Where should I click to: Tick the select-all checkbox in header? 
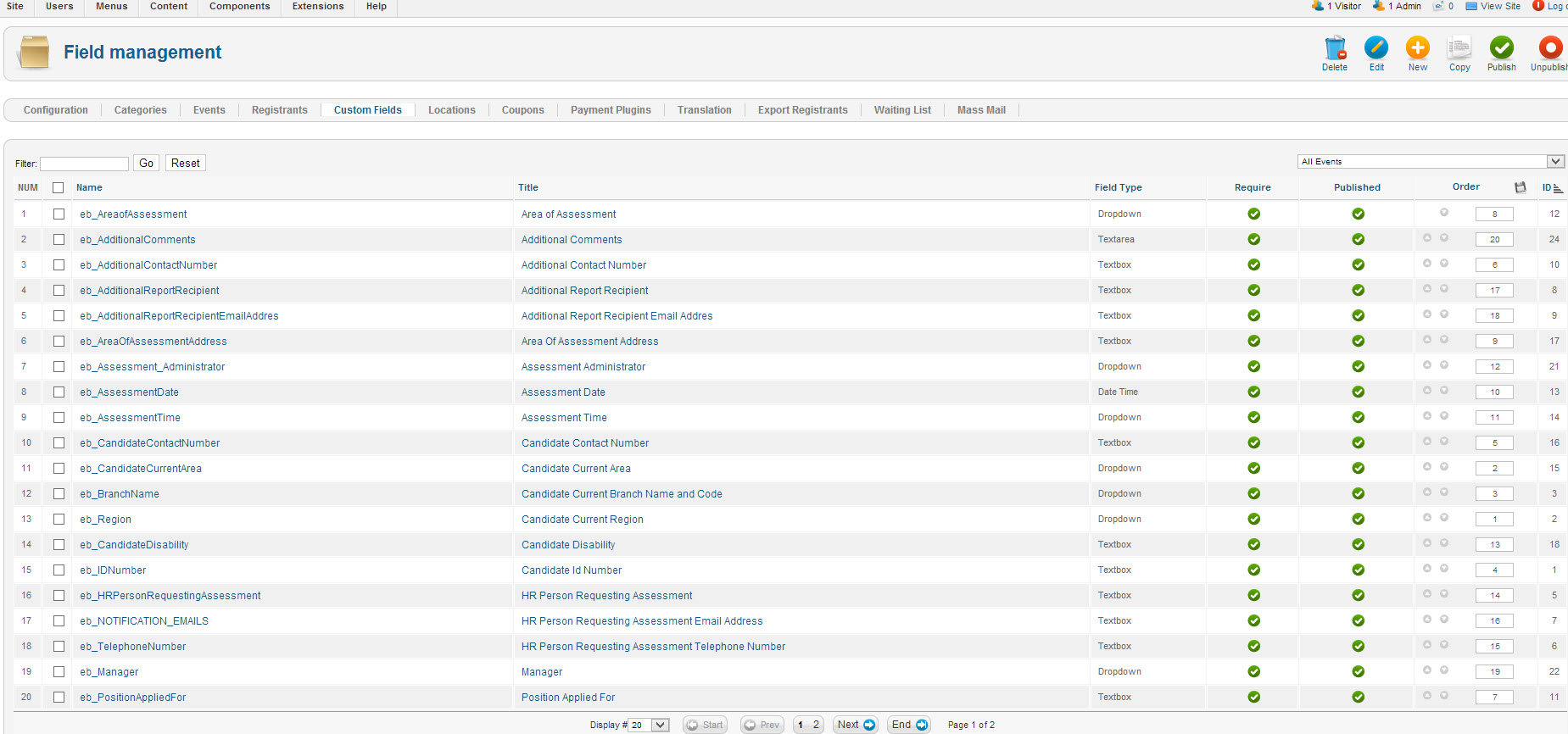59,188
